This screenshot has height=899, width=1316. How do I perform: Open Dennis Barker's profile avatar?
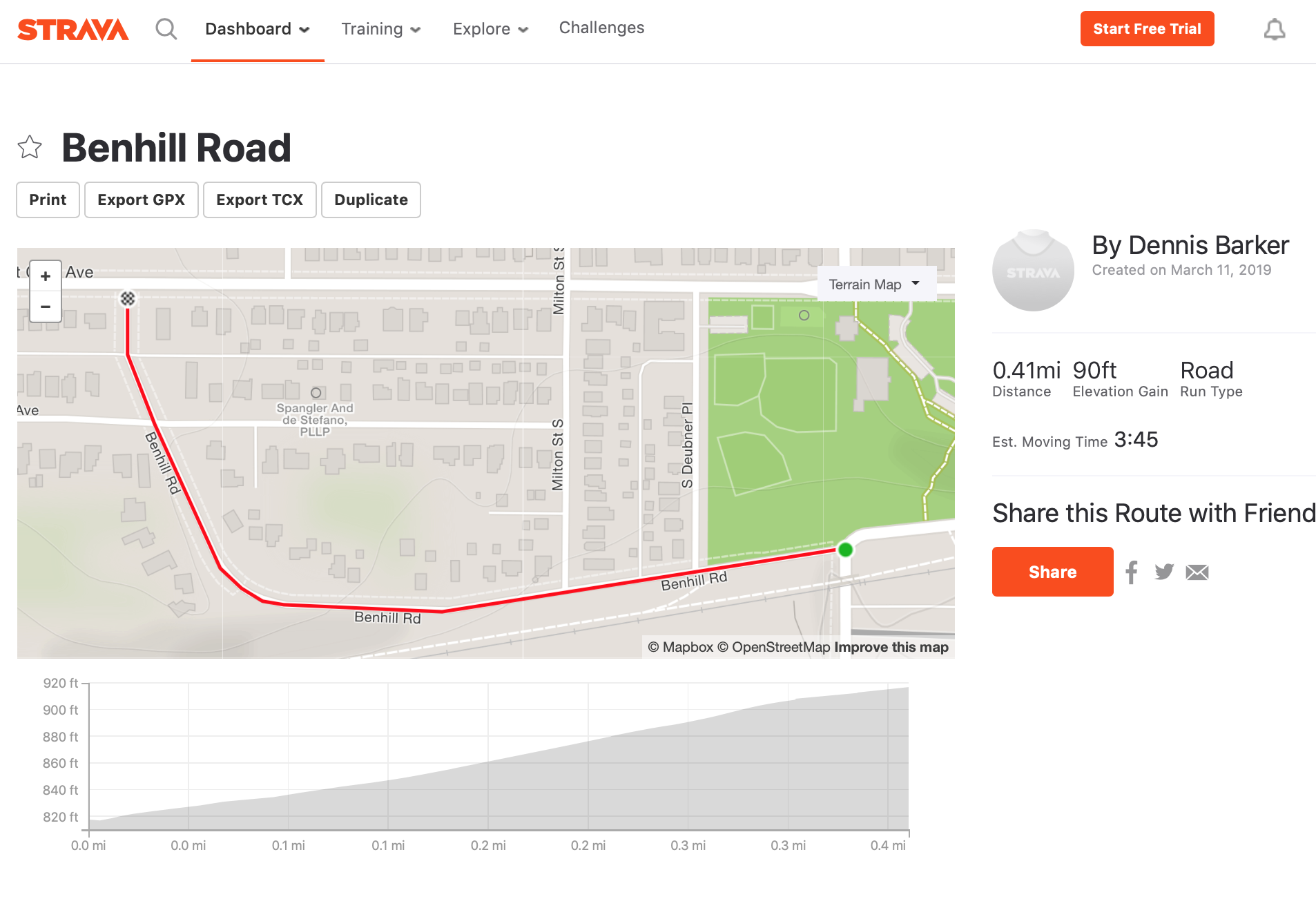pyautogui.click(x=1033, y=270)
